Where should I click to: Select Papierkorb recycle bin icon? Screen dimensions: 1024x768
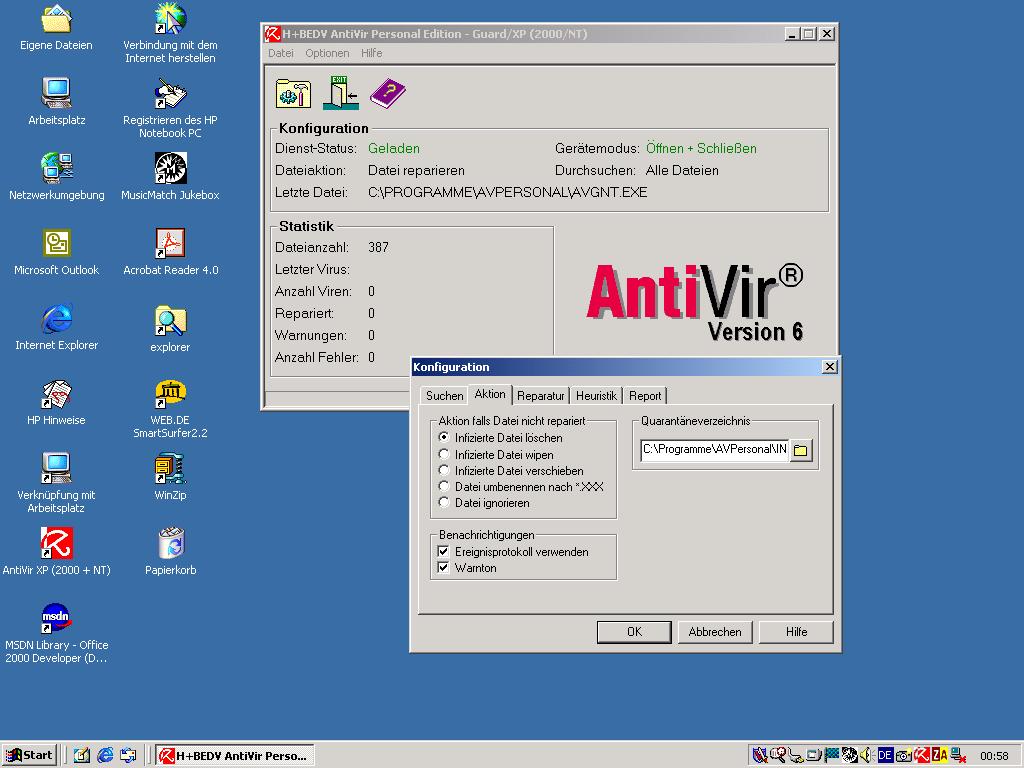[x=170, y=552]
